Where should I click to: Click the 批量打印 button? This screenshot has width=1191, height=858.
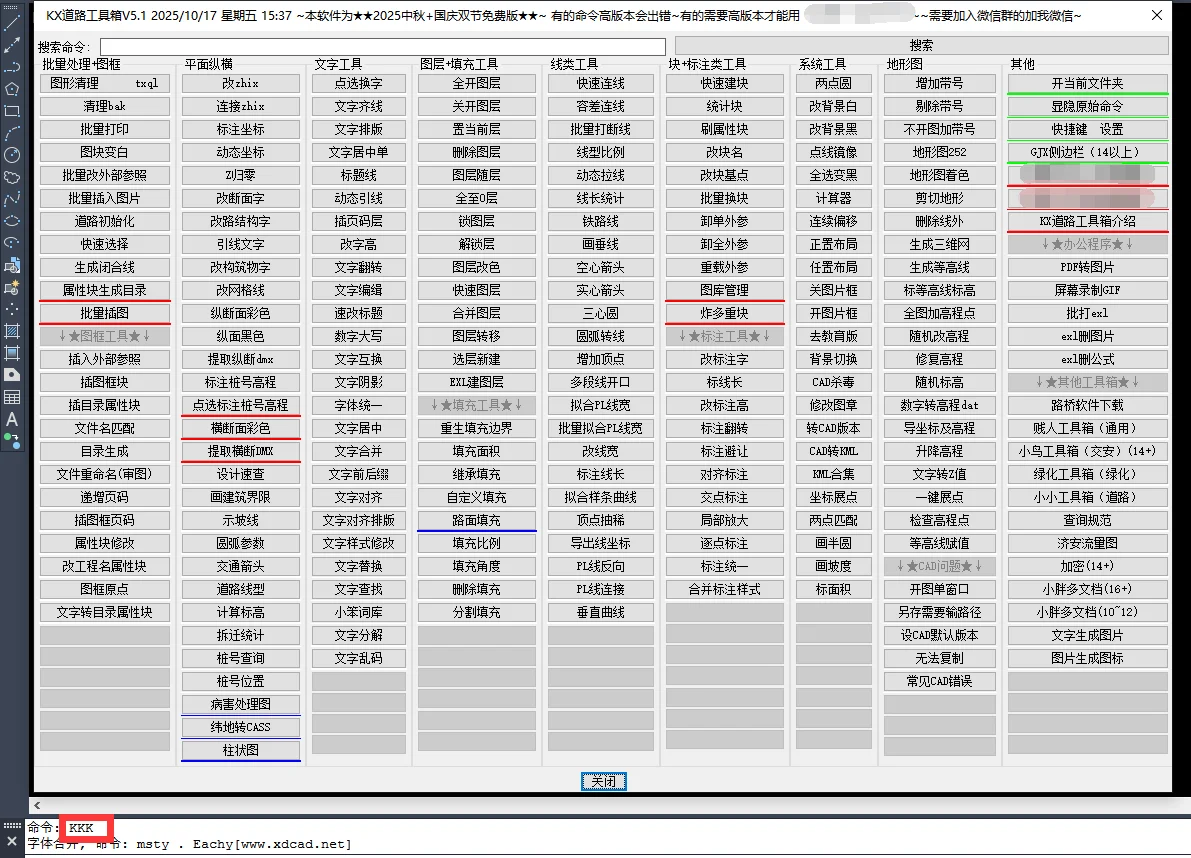click(105, 130)
